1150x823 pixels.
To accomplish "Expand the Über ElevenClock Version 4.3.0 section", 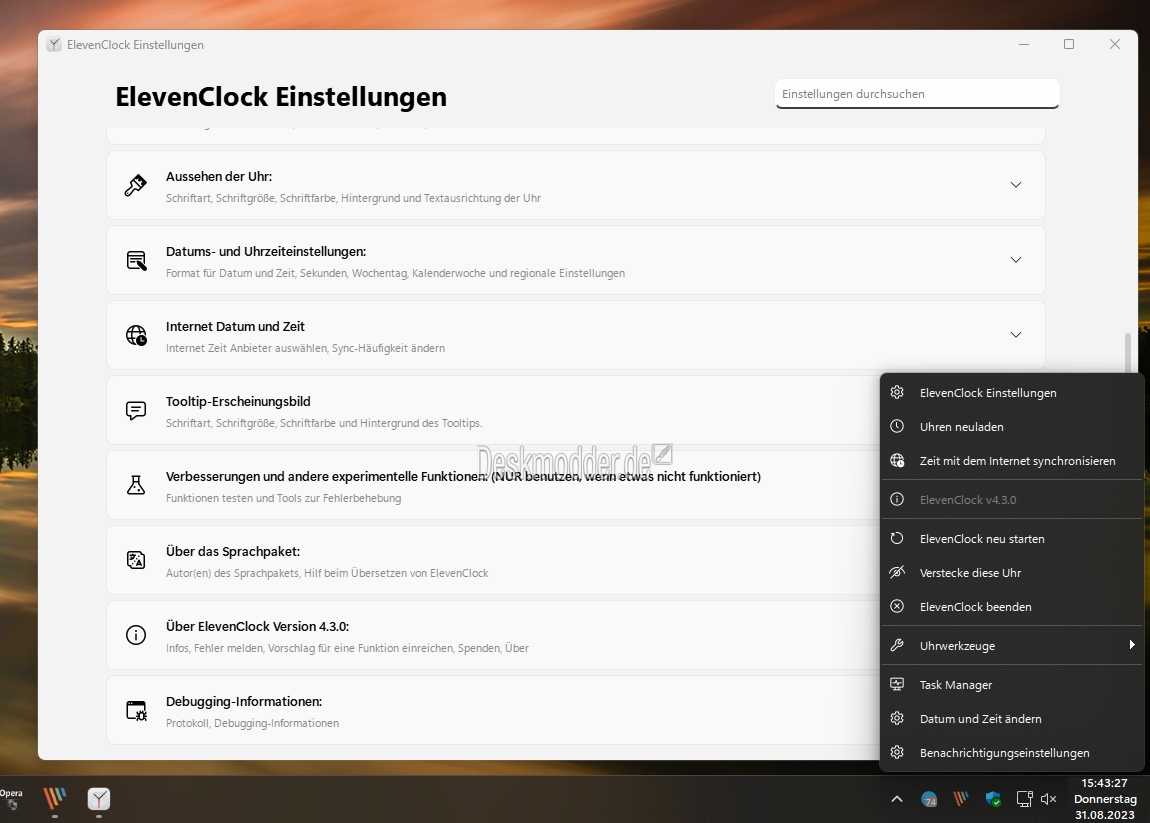I will pyautogui.click(x=493, y=635).
